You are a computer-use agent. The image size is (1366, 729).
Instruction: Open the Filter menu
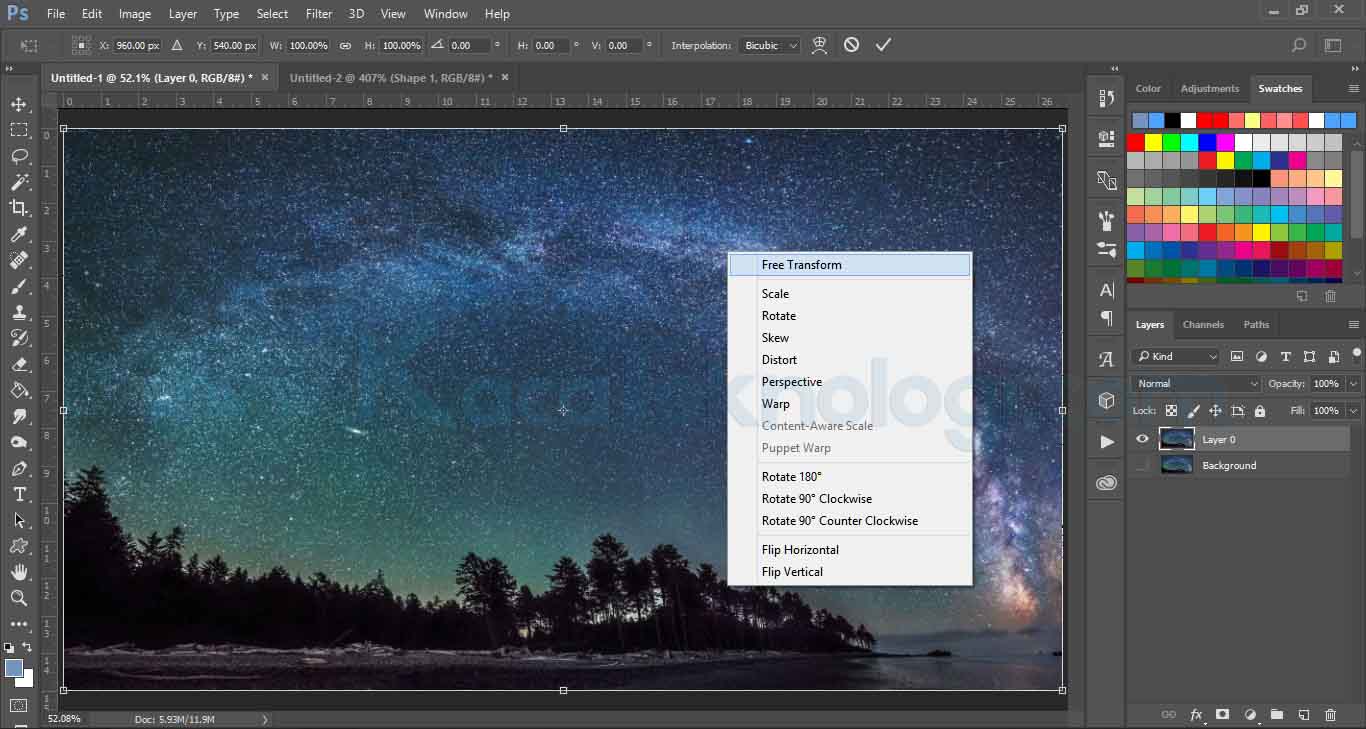[319, 14]
